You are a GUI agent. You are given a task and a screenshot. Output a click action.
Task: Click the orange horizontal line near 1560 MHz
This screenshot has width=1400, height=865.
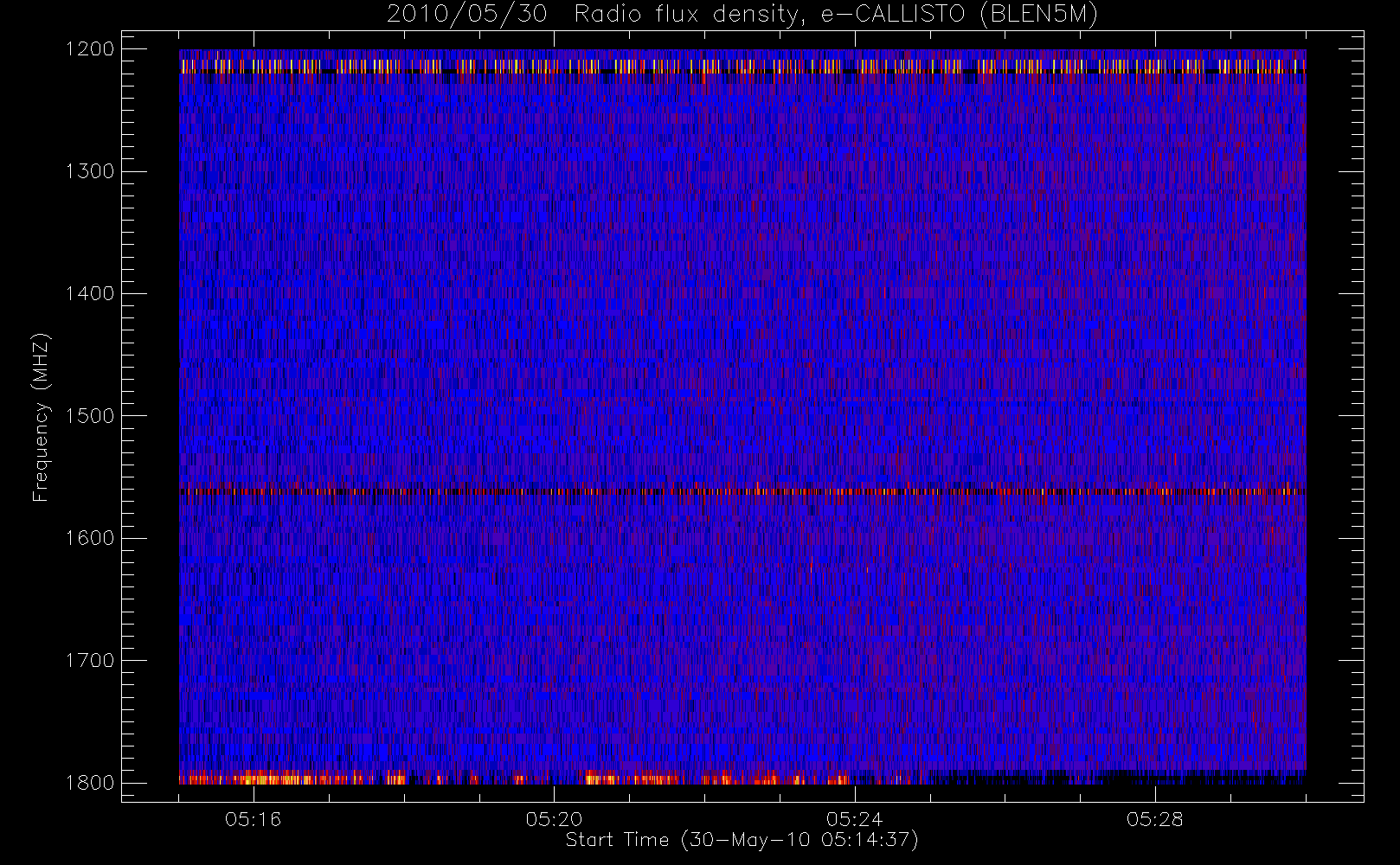742,491
